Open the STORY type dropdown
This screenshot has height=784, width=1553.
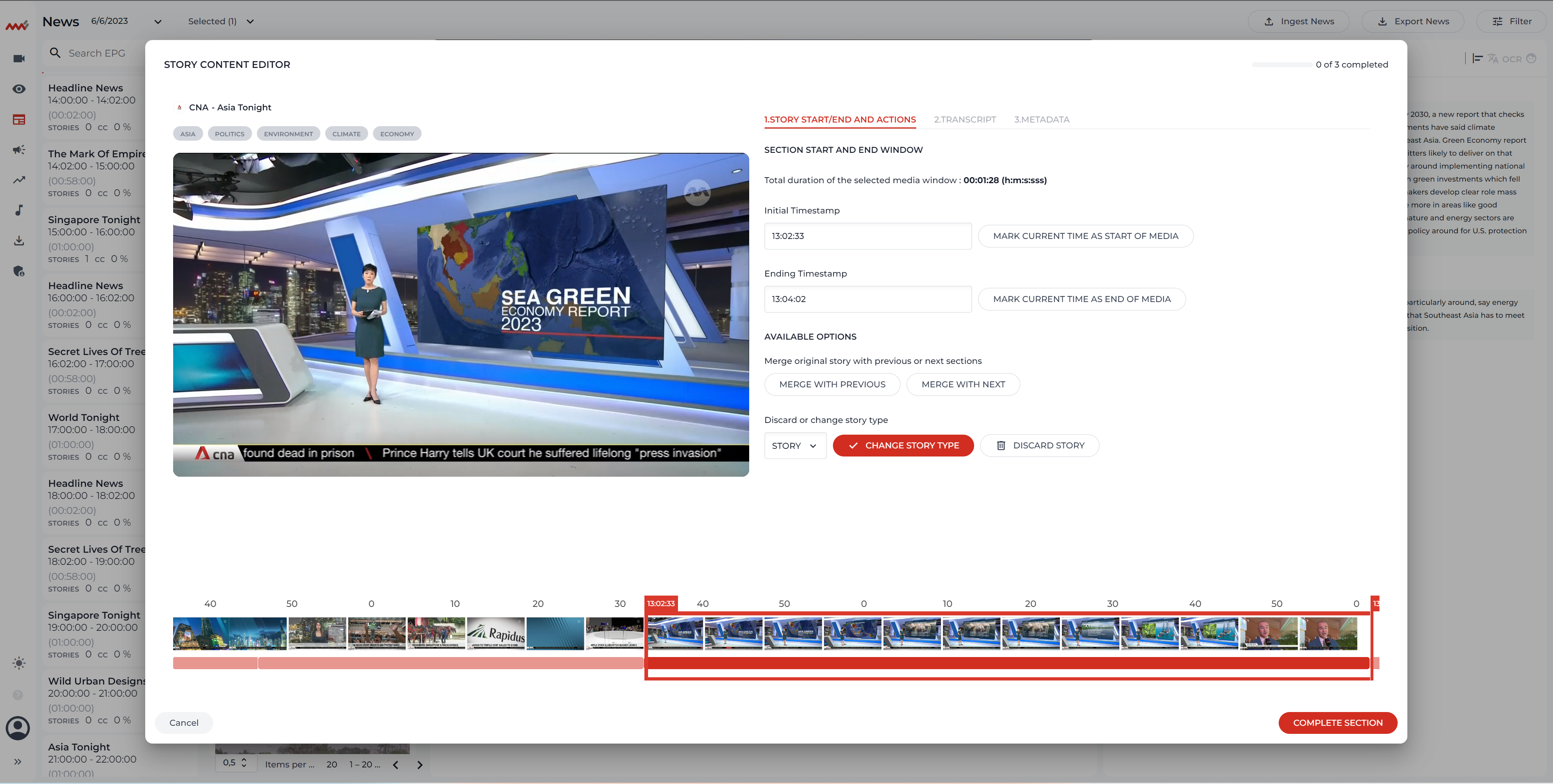[x=795, y=446]
